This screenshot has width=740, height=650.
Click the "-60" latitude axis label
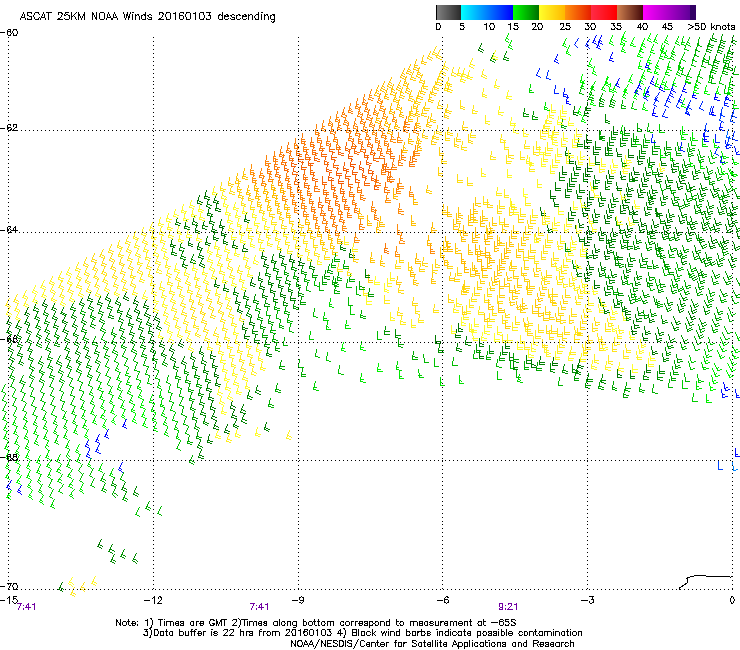click(x=9, y=33)
